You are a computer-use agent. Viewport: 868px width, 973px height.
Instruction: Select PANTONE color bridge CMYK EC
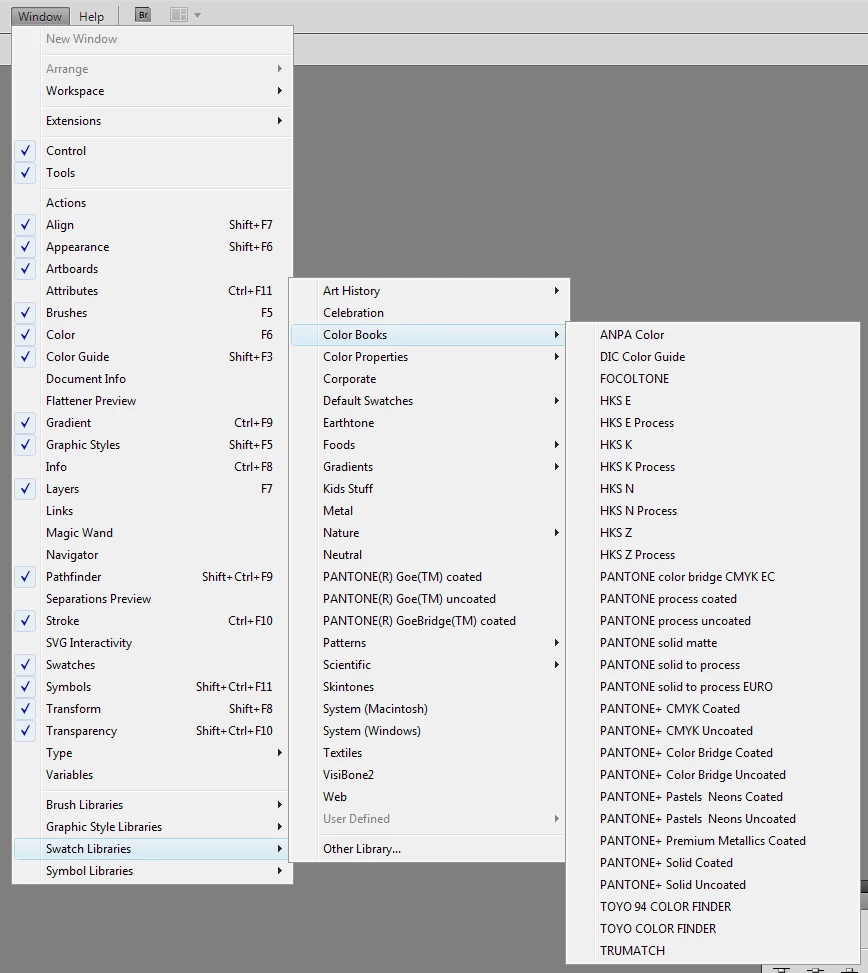coord(713,576)
